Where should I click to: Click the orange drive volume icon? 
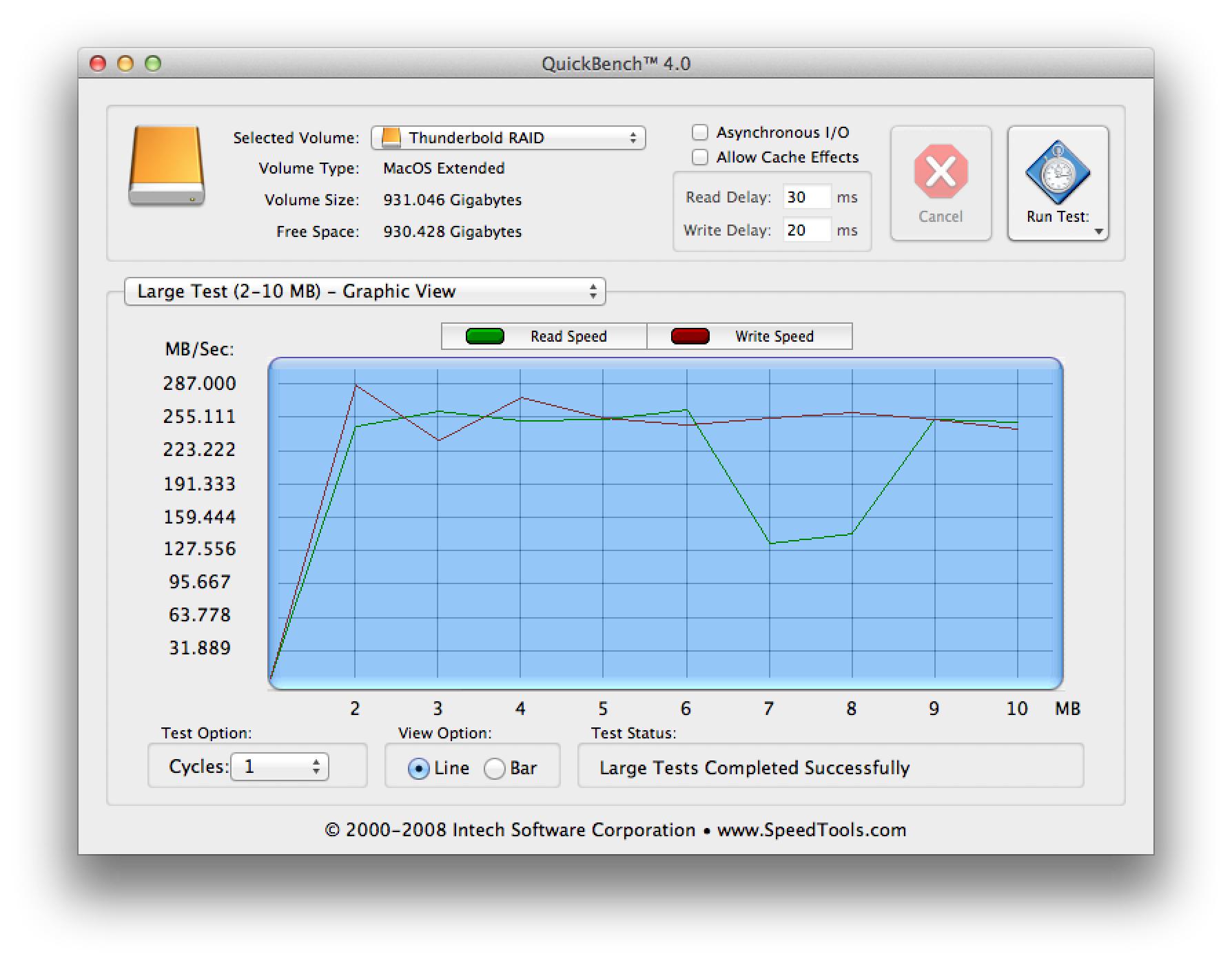coord(167,166)
